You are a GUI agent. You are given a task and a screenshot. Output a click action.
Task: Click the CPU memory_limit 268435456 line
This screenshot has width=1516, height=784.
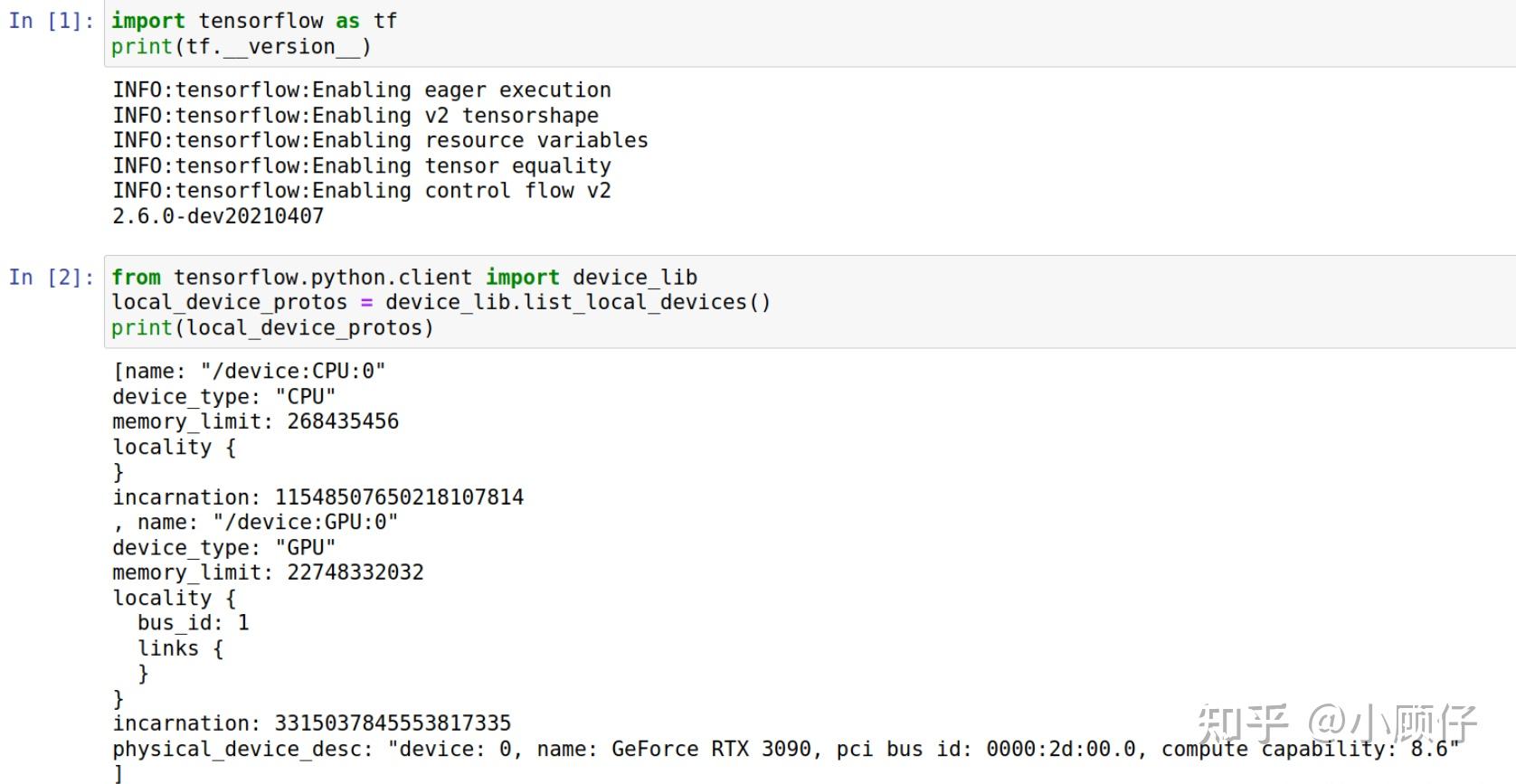256,421
